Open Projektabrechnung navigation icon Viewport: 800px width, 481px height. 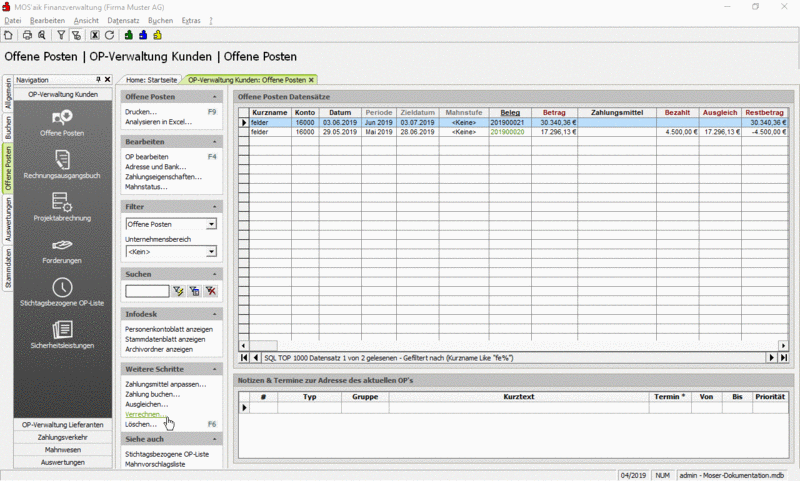[62, 207]
